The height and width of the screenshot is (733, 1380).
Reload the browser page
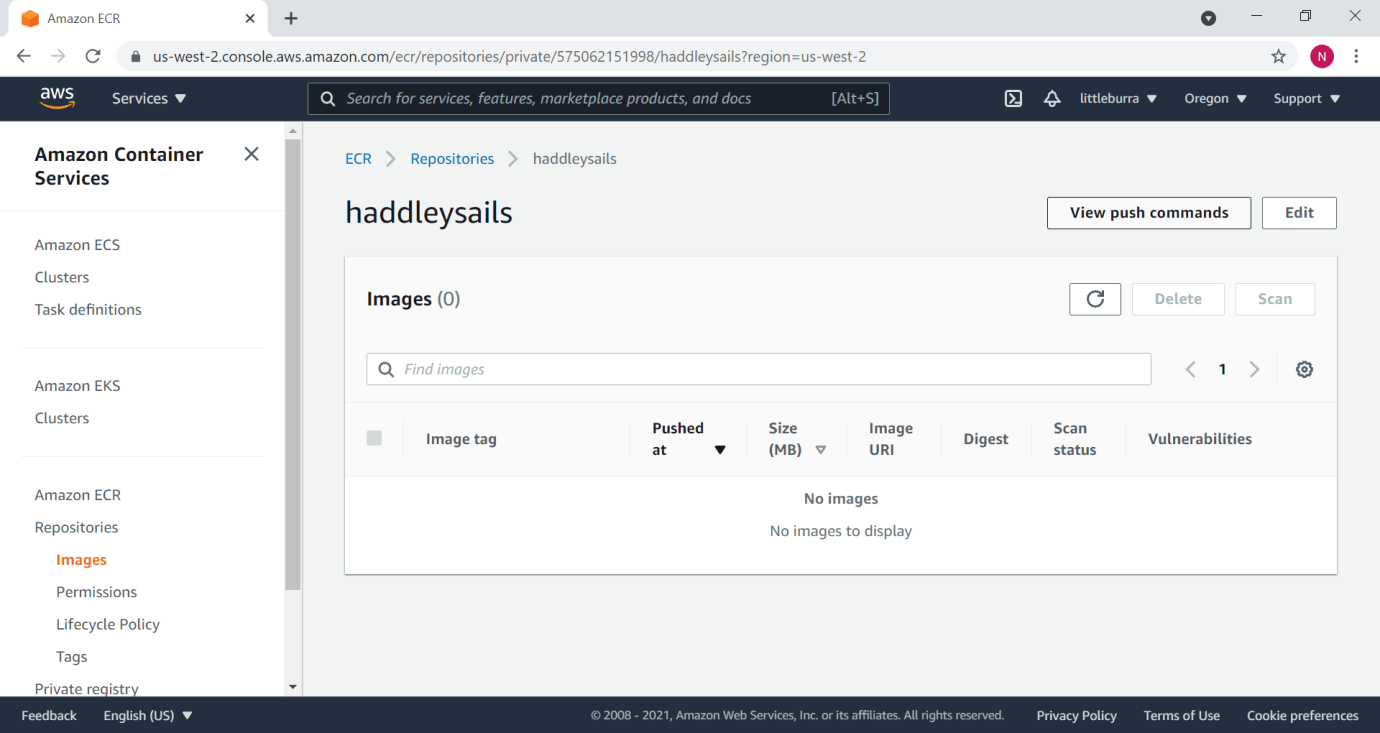[93, 57]
